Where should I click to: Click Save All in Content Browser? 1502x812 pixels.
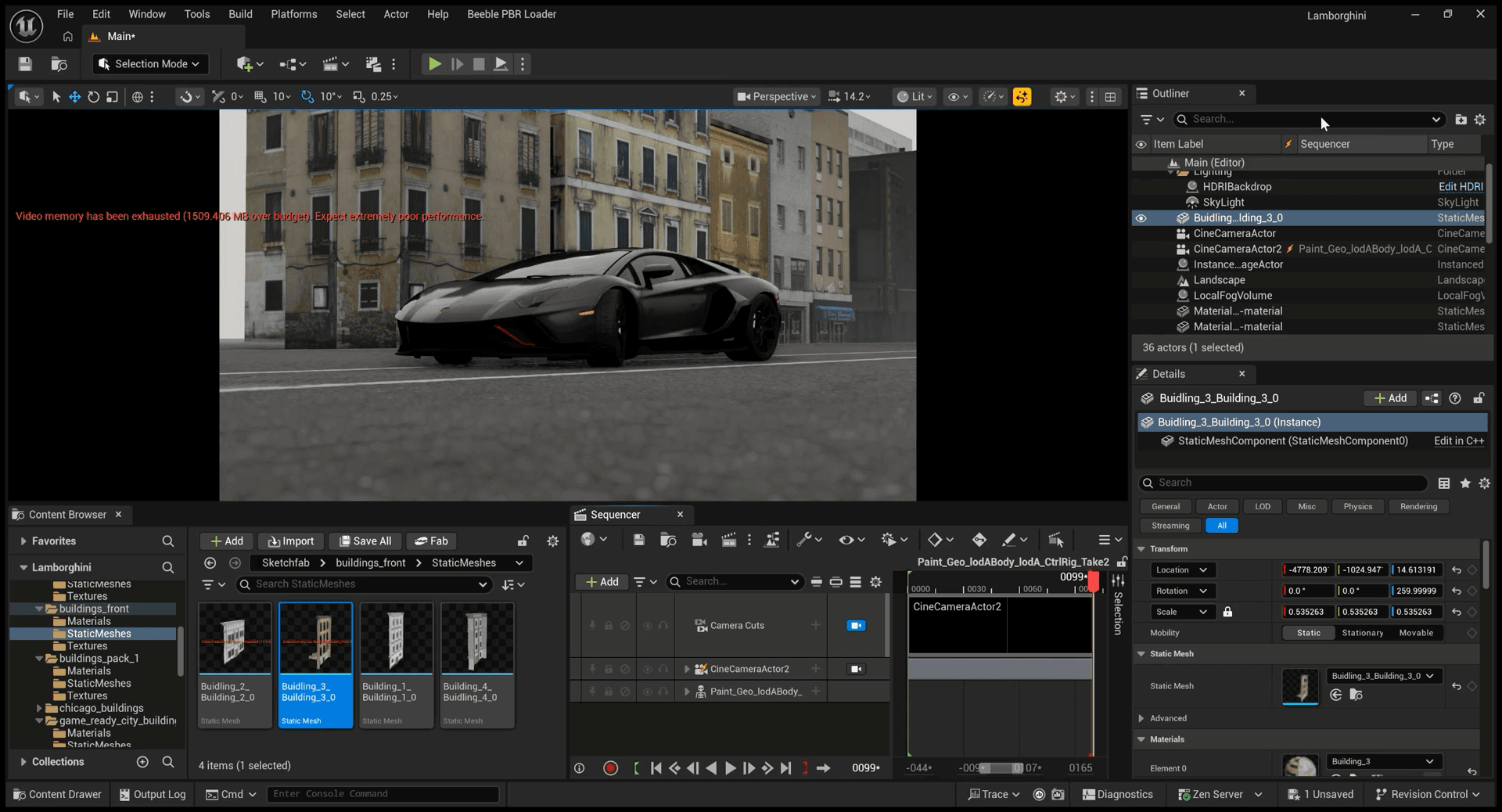(365, 541)
